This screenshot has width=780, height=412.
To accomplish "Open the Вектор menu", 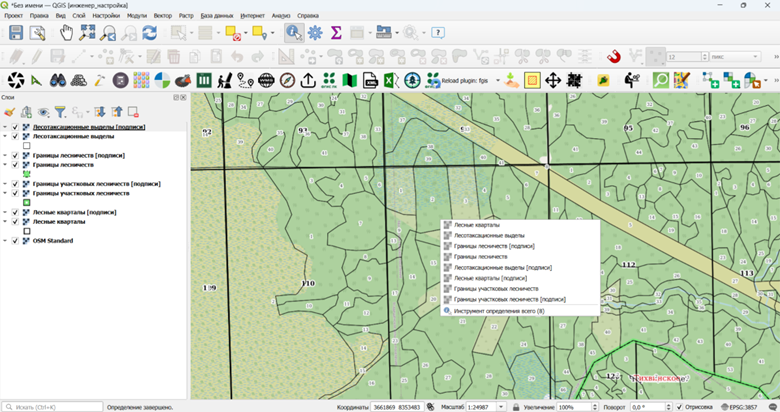I will (x=163, y=16).
